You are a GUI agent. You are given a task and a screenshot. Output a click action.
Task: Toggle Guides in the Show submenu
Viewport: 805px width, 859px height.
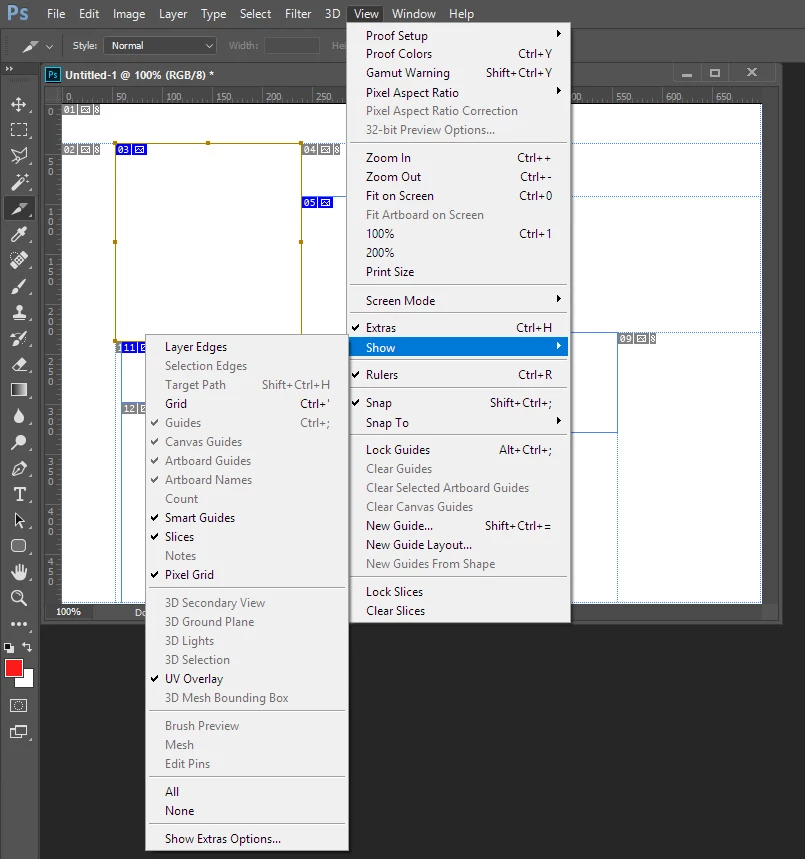[x=247, y=423]
